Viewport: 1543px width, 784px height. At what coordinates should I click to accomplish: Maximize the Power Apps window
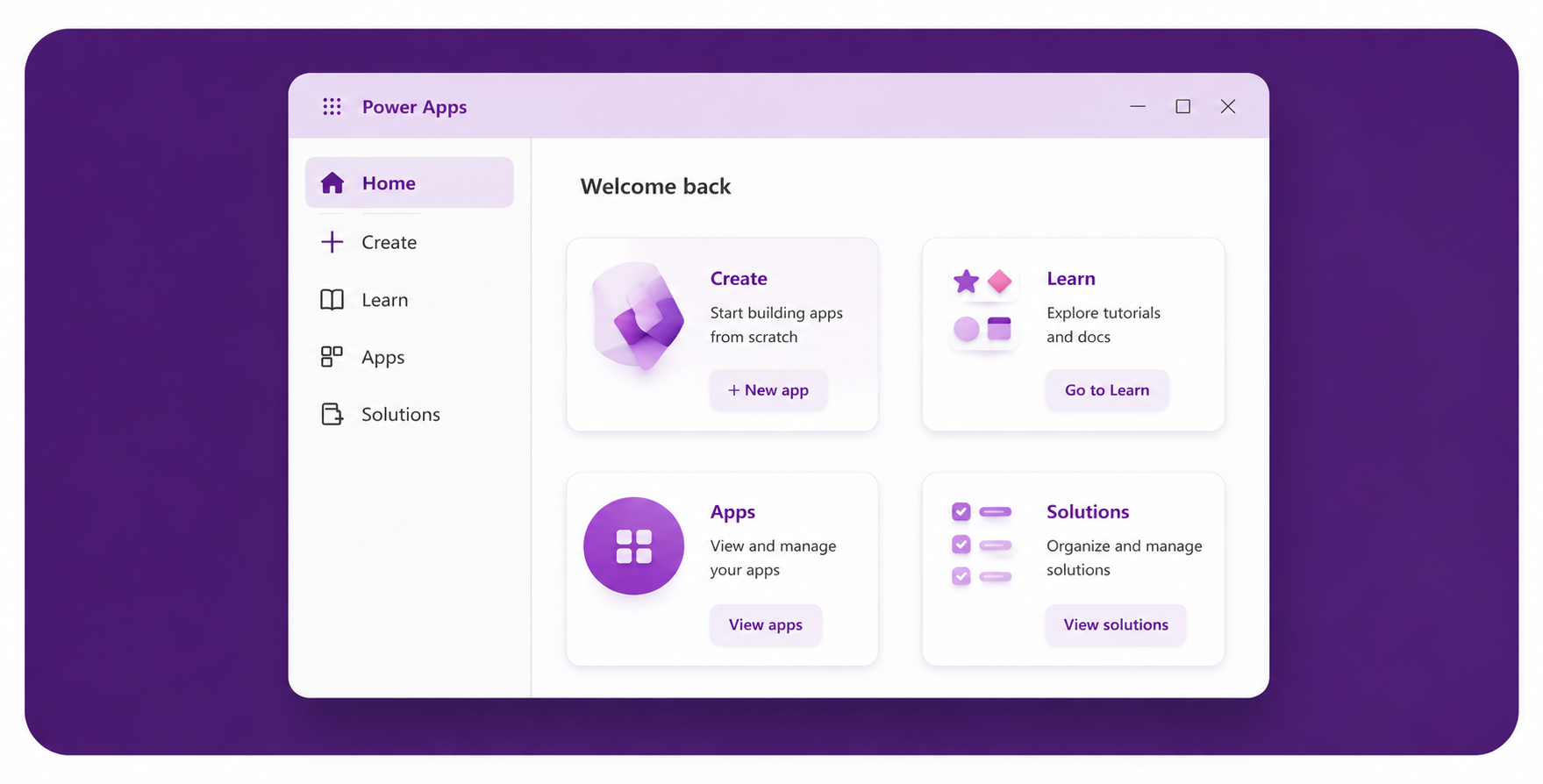pyautogui.click(x=1182, y=106)
